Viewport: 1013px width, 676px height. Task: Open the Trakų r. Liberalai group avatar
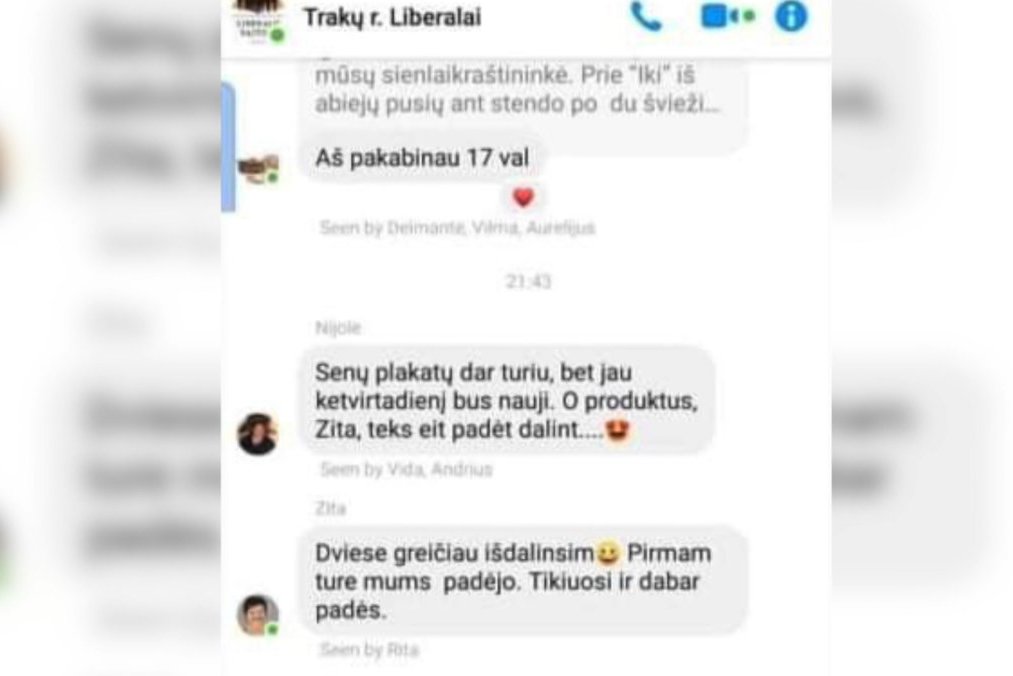(260, 21)
